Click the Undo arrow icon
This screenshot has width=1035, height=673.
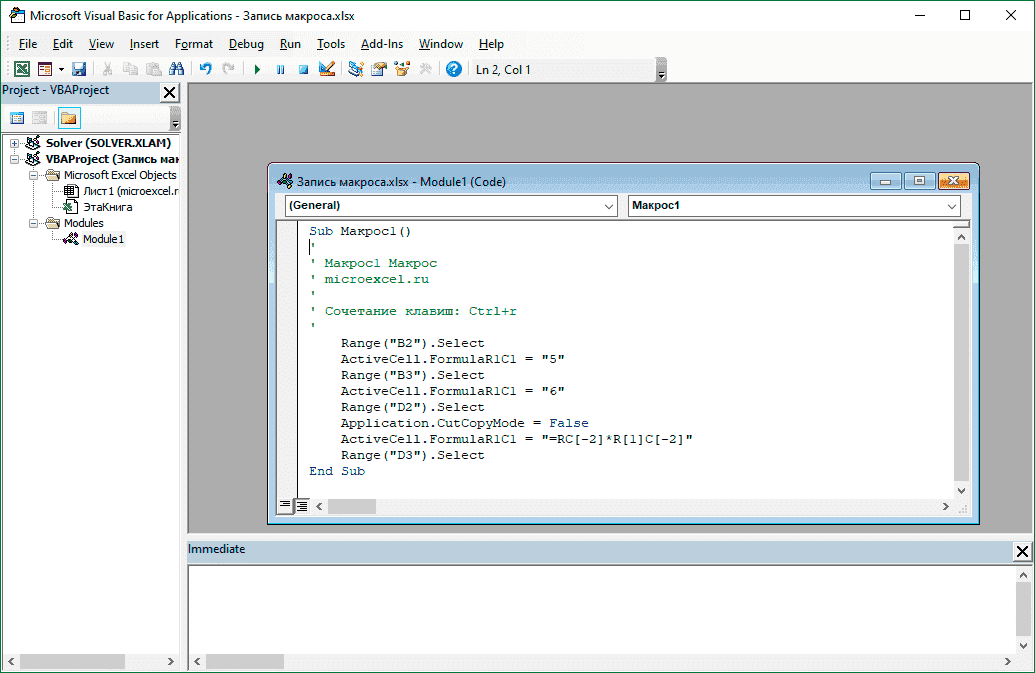206,70
